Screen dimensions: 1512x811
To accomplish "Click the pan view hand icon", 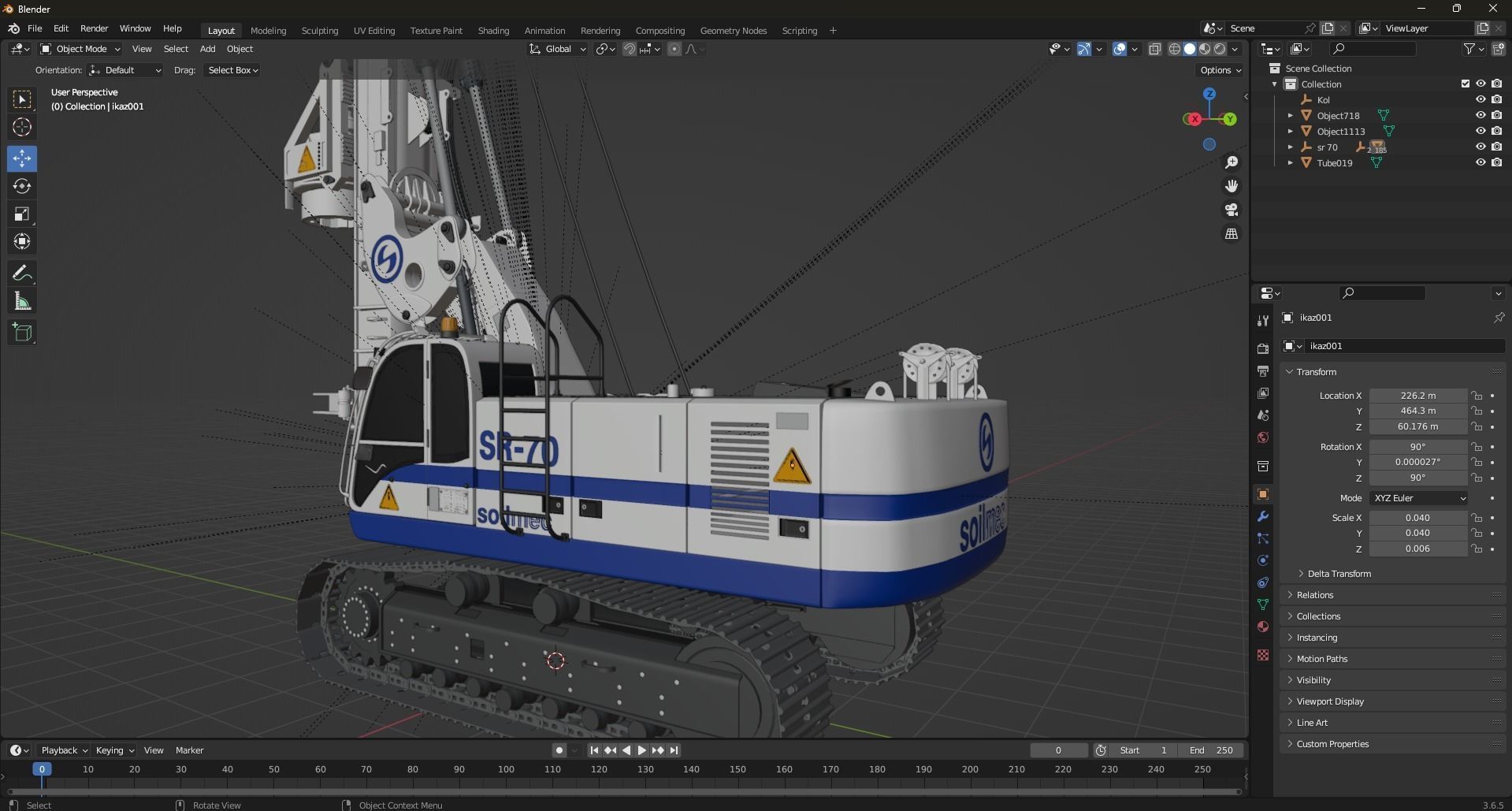I will [1232, 186].
